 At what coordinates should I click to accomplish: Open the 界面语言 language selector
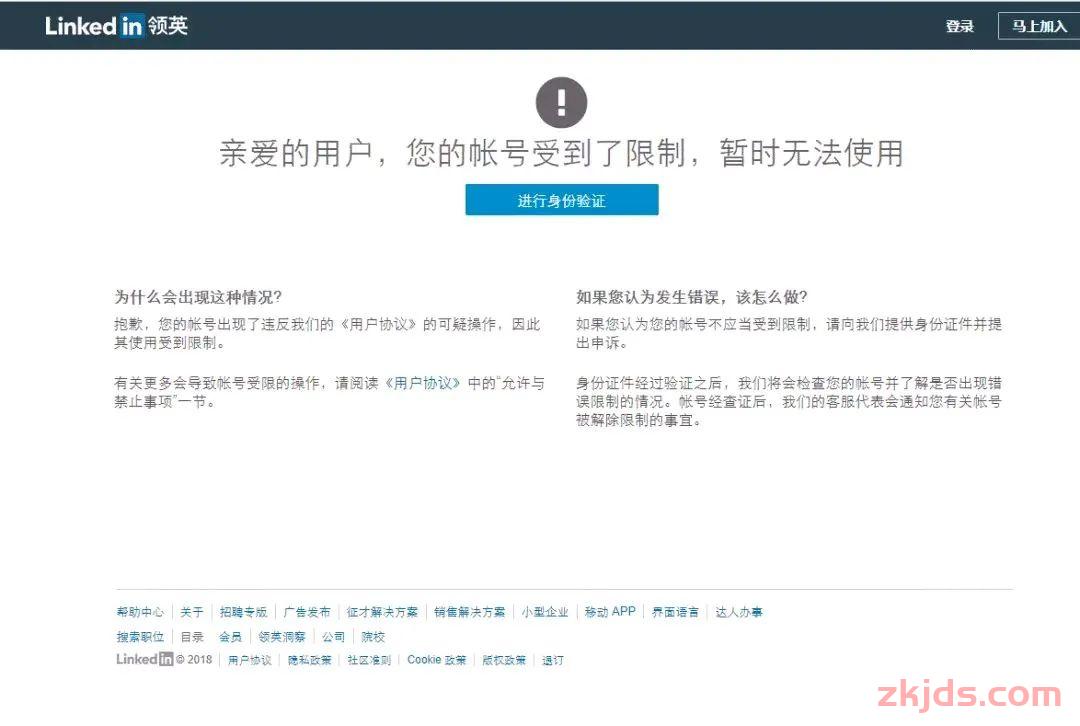(x=677, y=611)
